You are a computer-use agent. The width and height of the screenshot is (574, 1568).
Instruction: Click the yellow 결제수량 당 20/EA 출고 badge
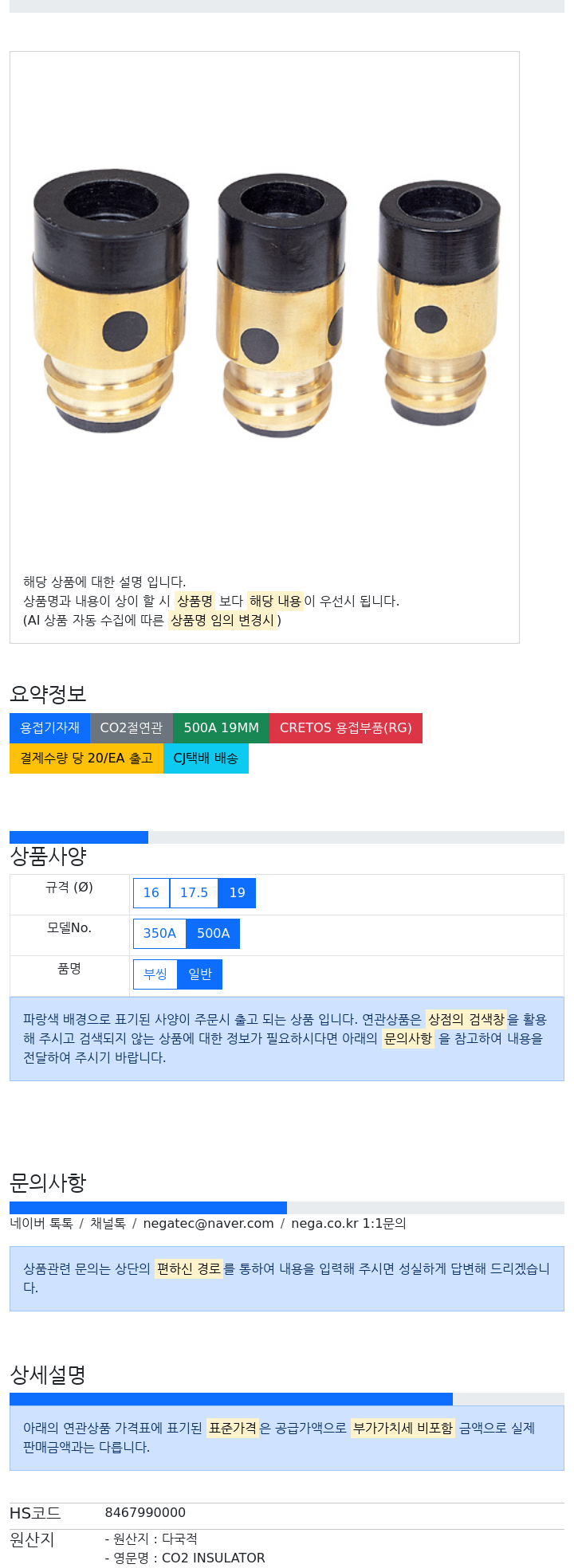86,758
